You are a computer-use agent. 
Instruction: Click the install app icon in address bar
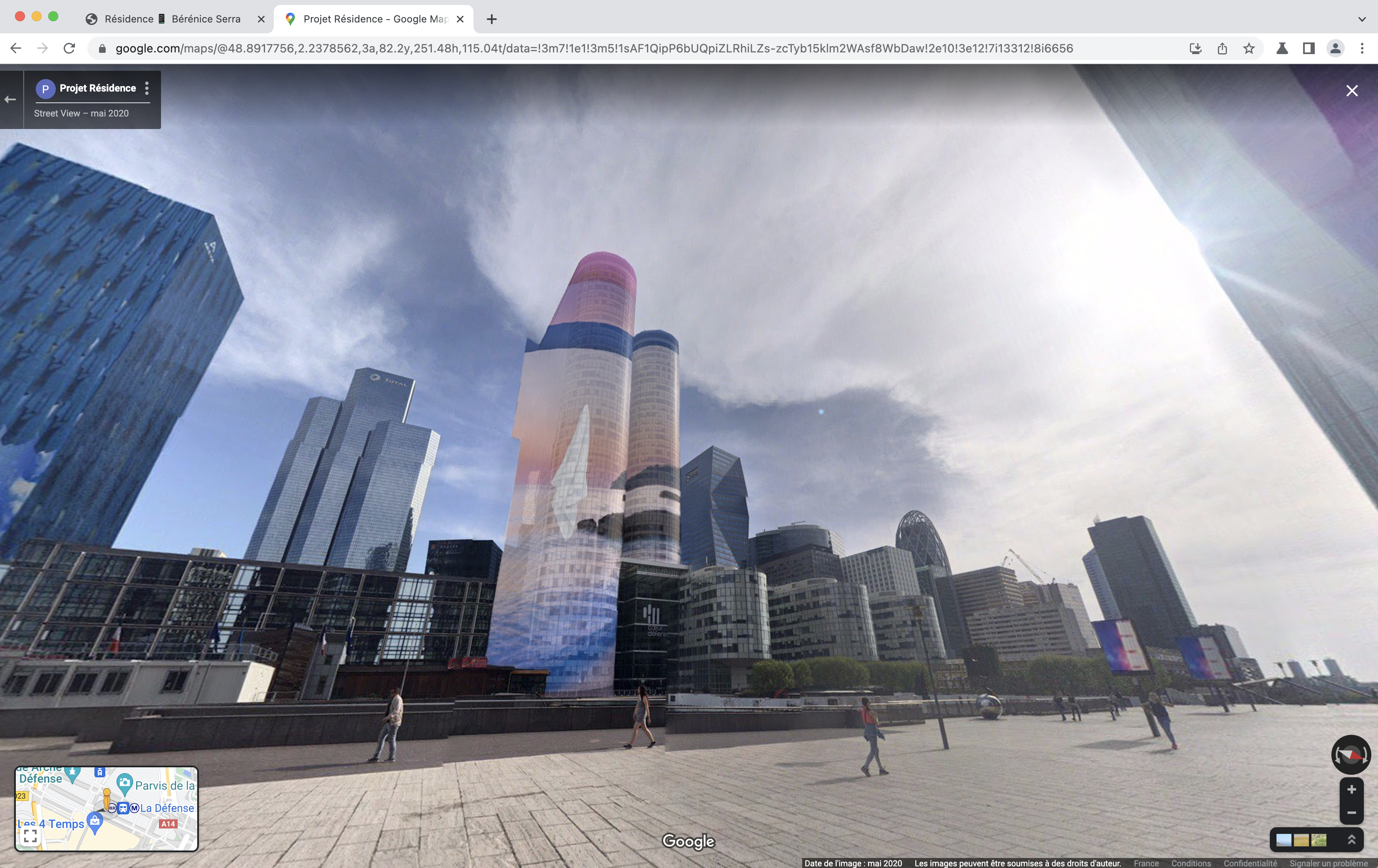pos(1195,49)
